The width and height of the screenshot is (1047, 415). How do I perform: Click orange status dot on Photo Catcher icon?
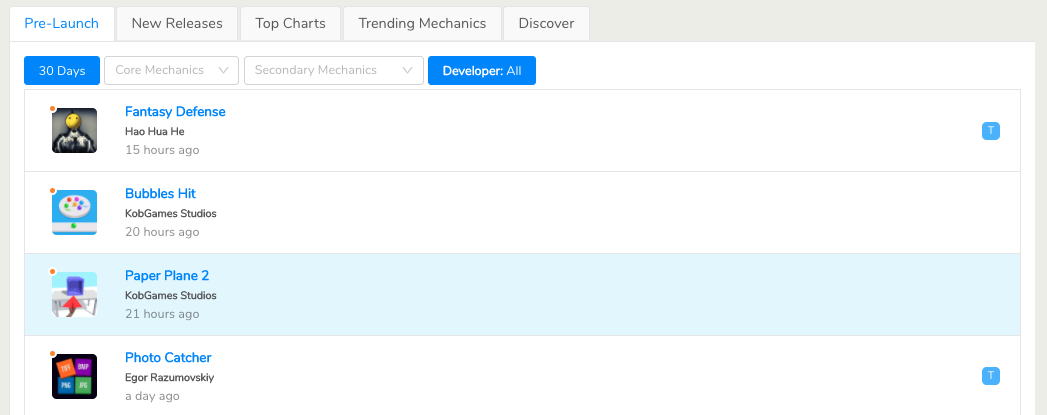pyautogui.click(x=52, y=354)
